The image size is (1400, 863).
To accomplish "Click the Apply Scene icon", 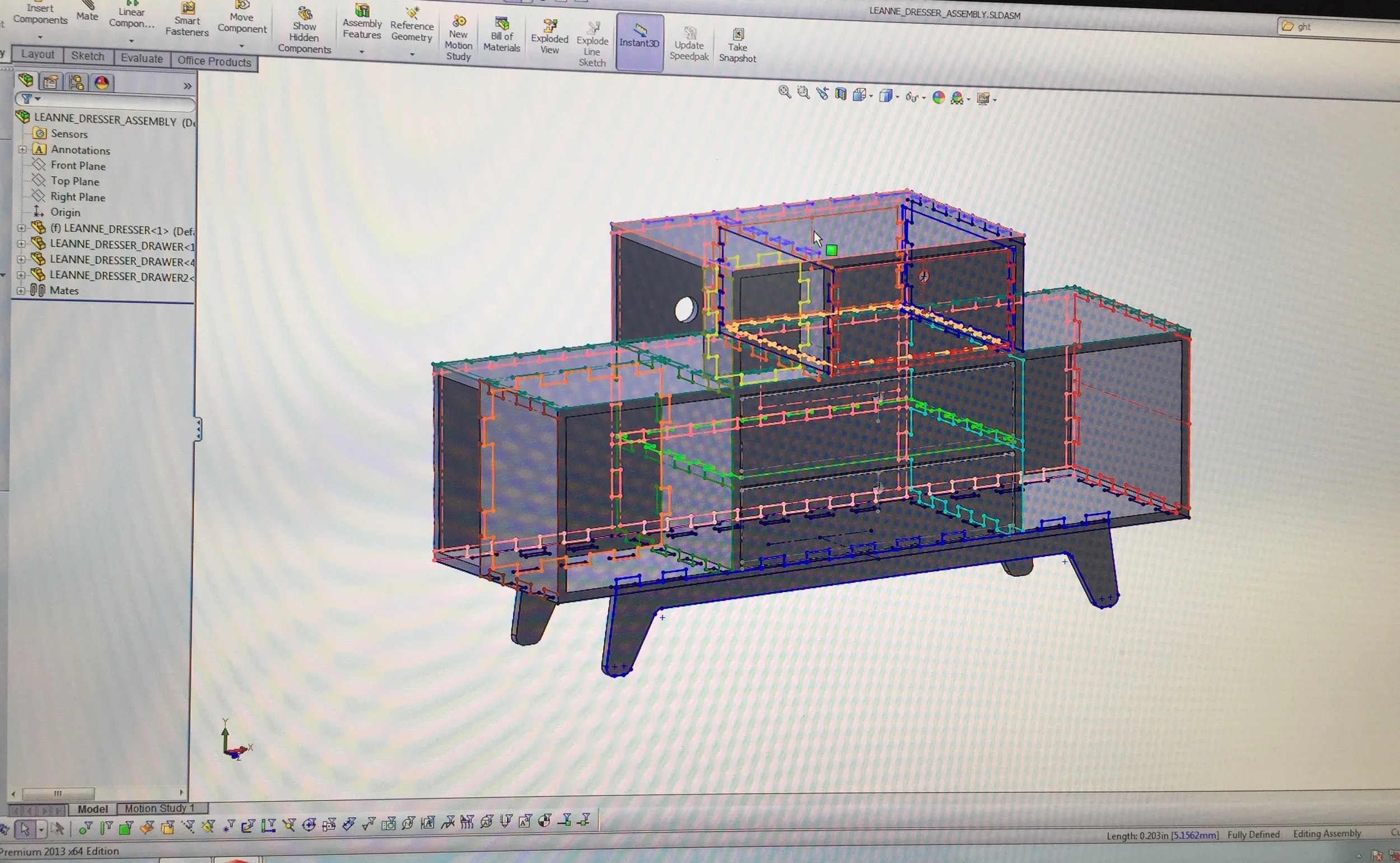I will [956, 98].
